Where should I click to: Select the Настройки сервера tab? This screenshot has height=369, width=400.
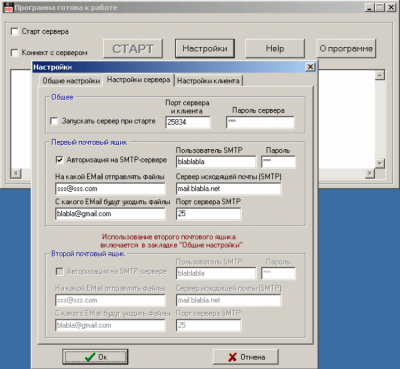click(138, 80)
